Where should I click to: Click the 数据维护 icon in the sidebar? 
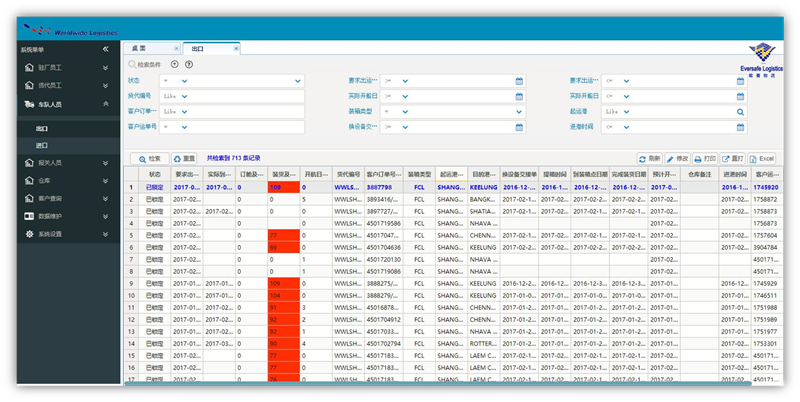tap(29, 216)
